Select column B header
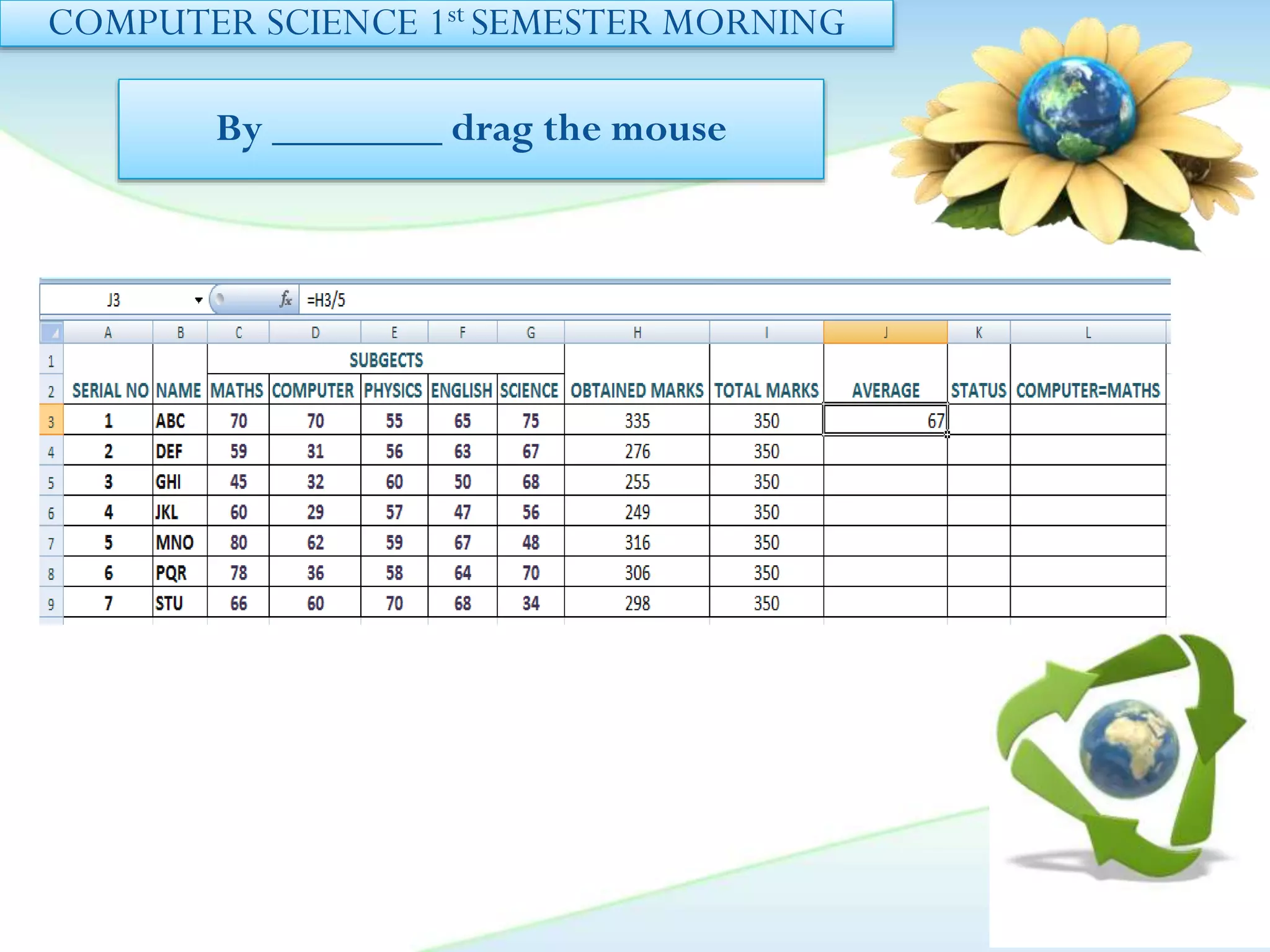The image size is (1270, 952). click(180, 332)
